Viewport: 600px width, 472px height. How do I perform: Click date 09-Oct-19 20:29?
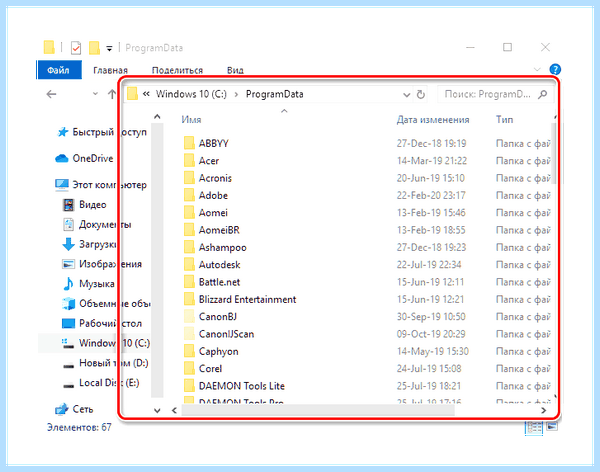click(431, 334)
